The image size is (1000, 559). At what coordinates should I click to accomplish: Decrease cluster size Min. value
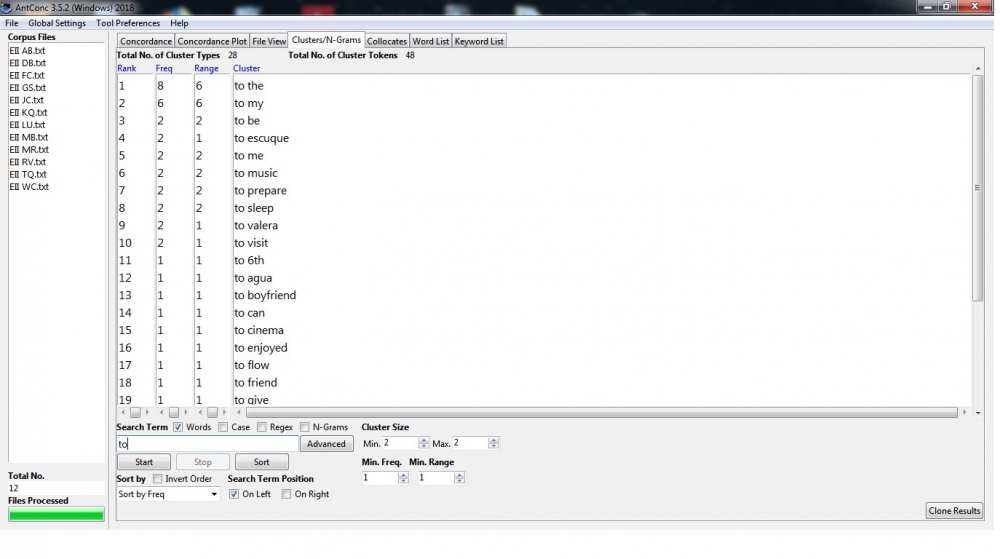(x=424, y=446)
